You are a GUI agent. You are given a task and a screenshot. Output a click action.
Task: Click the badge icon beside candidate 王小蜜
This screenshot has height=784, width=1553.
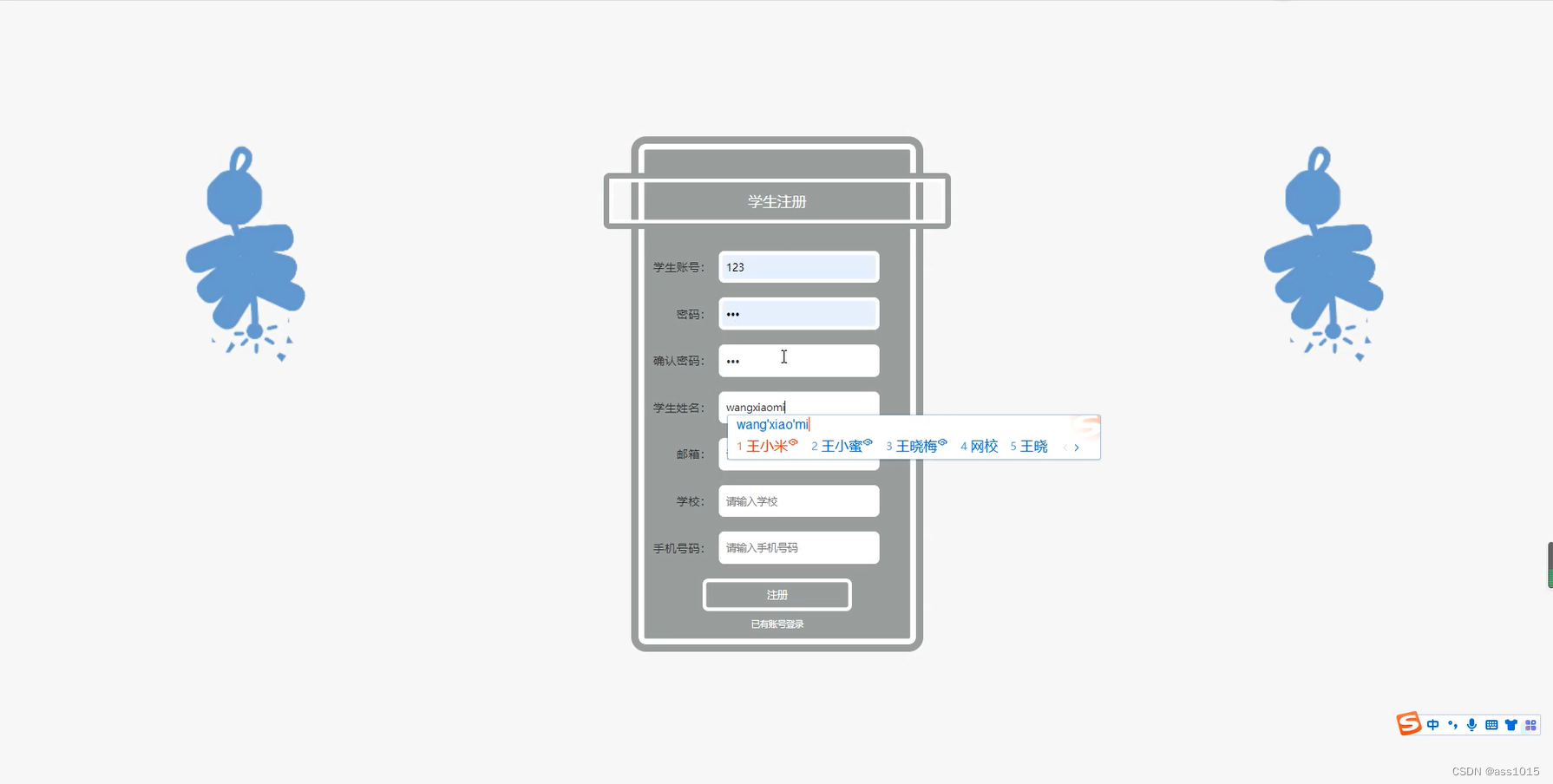click(x=868, y=444)
